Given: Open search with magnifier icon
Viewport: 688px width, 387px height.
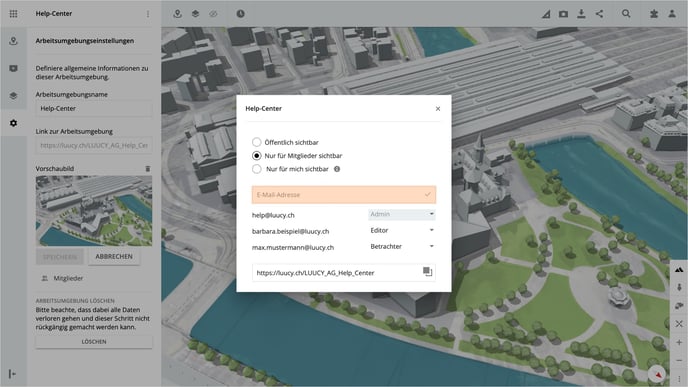Looking at the screenshot, I should click(626, 14).
